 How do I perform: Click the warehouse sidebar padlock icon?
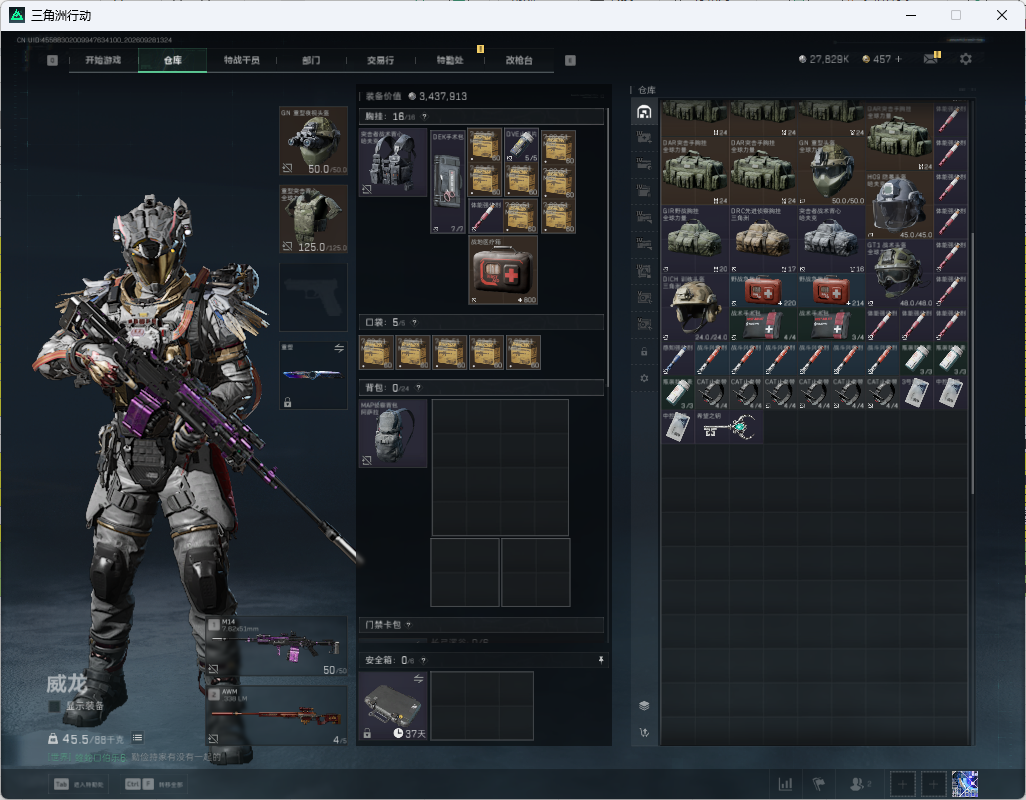click(x=644, y=351)
